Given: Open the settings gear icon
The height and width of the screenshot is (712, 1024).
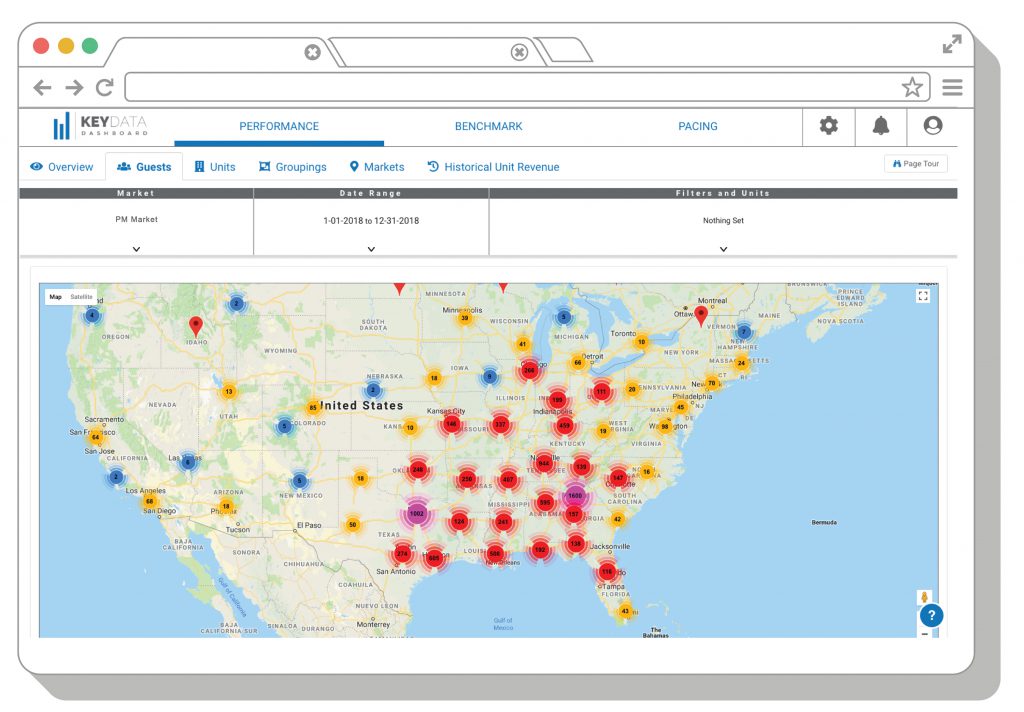Looking at the screenshot, I should pyautogui.click(x=828, y=126).
